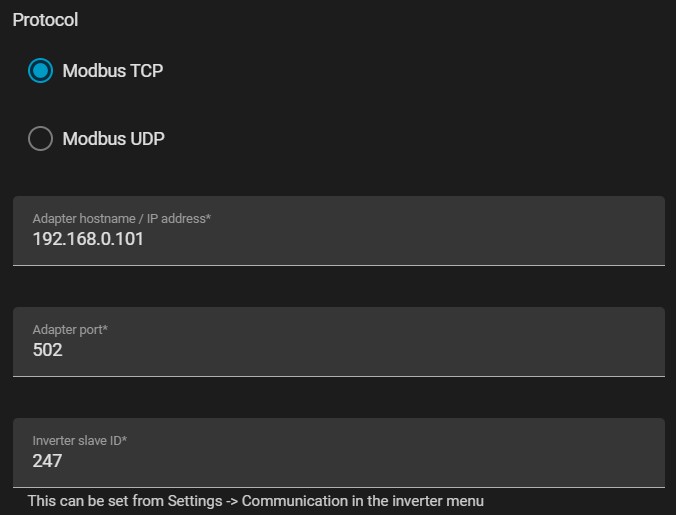This screenshot has height=515, width=676.
Task: Click the Adapter hostname / IP address label
Action: click(122, 218)
